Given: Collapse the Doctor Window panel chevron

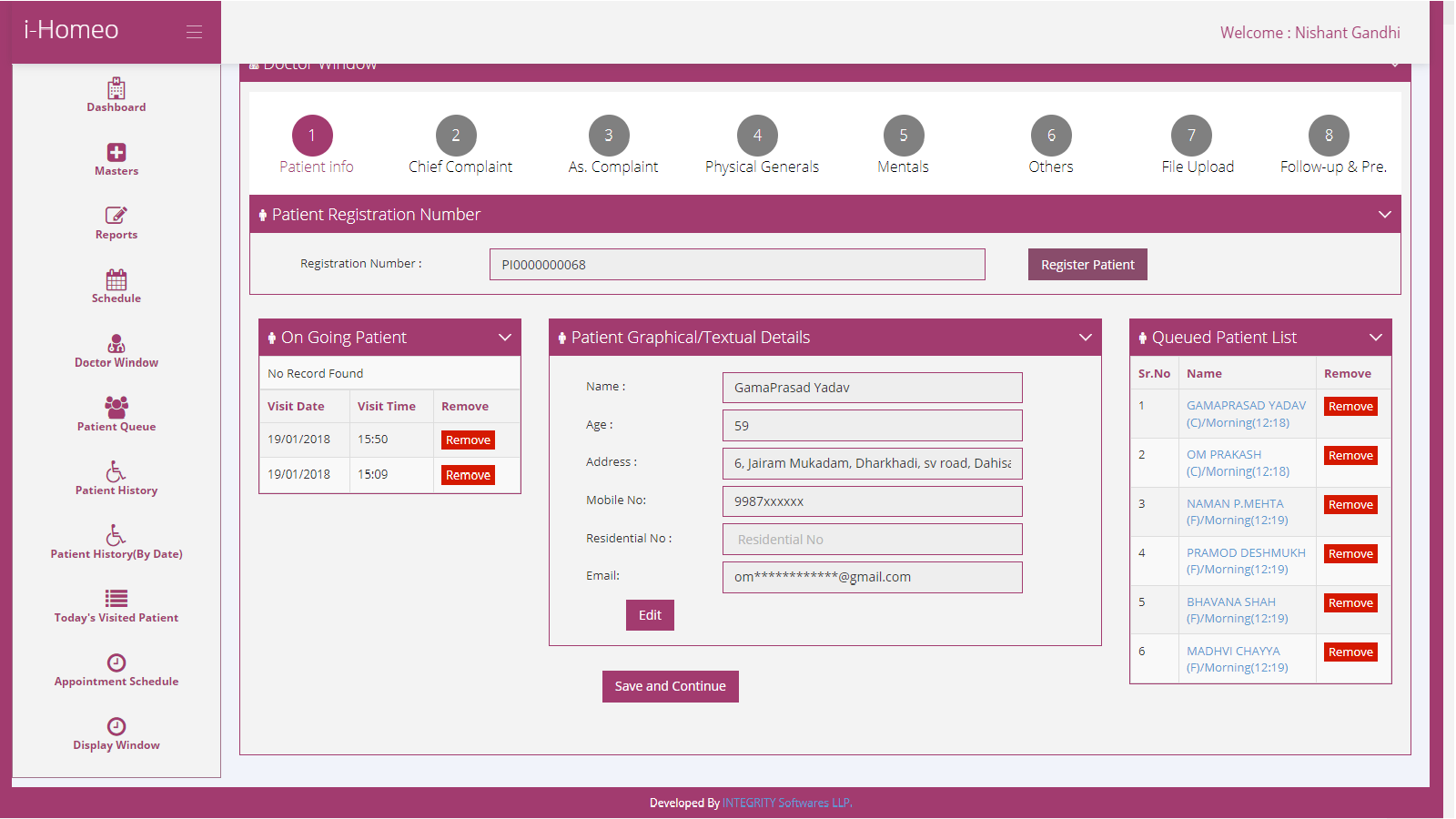Looking at the screenshot, I should point(1395,66).
